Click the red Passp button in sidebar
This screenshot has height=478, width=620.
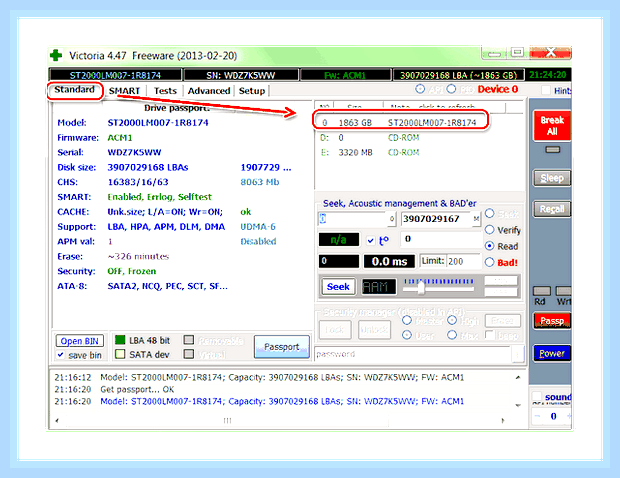tap(552, 321)
